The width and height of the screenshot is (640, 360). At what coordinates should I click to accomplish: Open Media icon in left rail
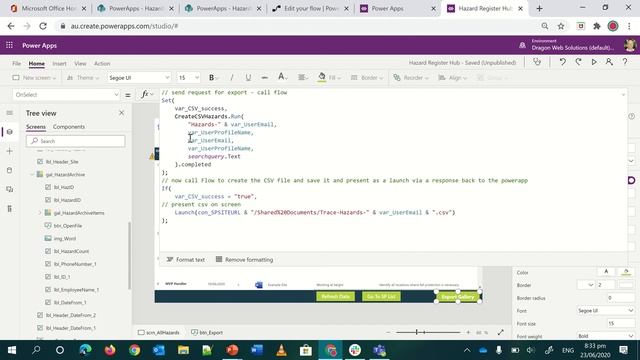(x=10, y=189)
